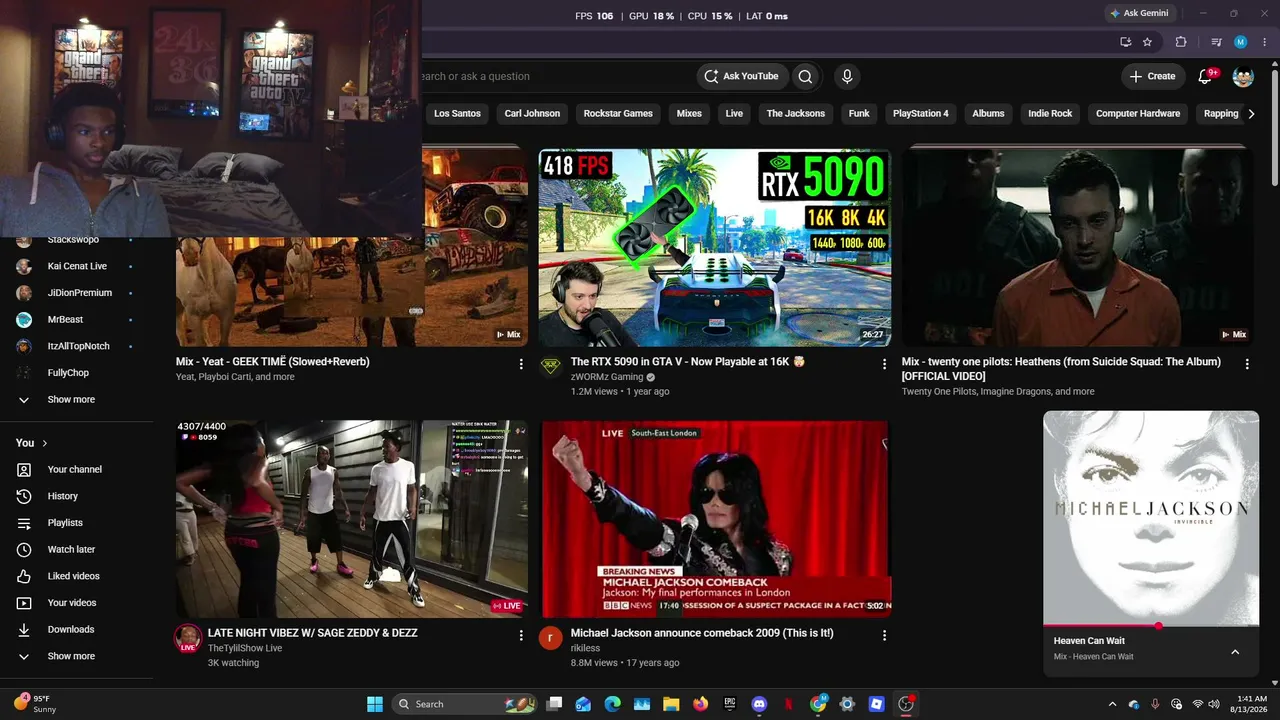
Task: Open YouTube voice search microphone
Action: click(847, 76)
